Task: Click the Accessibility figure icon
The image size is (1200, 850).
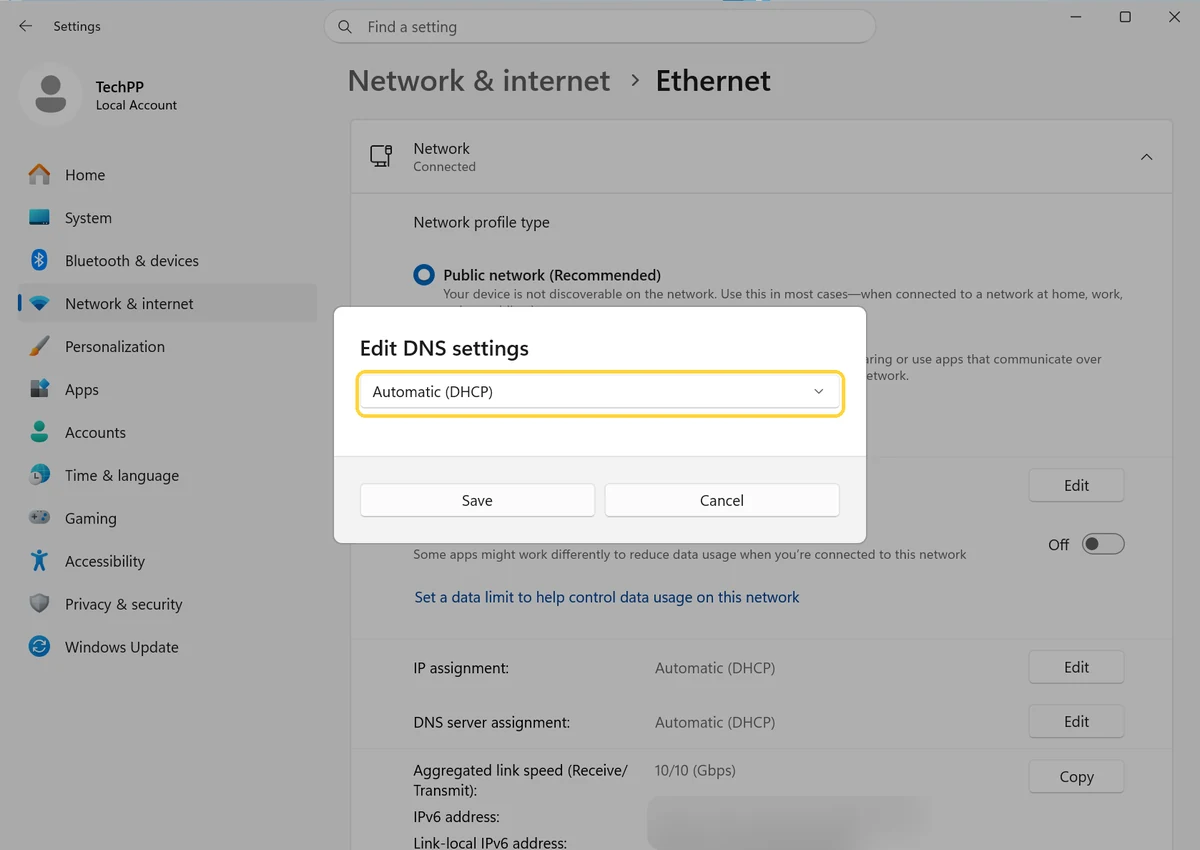Action: pos(39,561)
